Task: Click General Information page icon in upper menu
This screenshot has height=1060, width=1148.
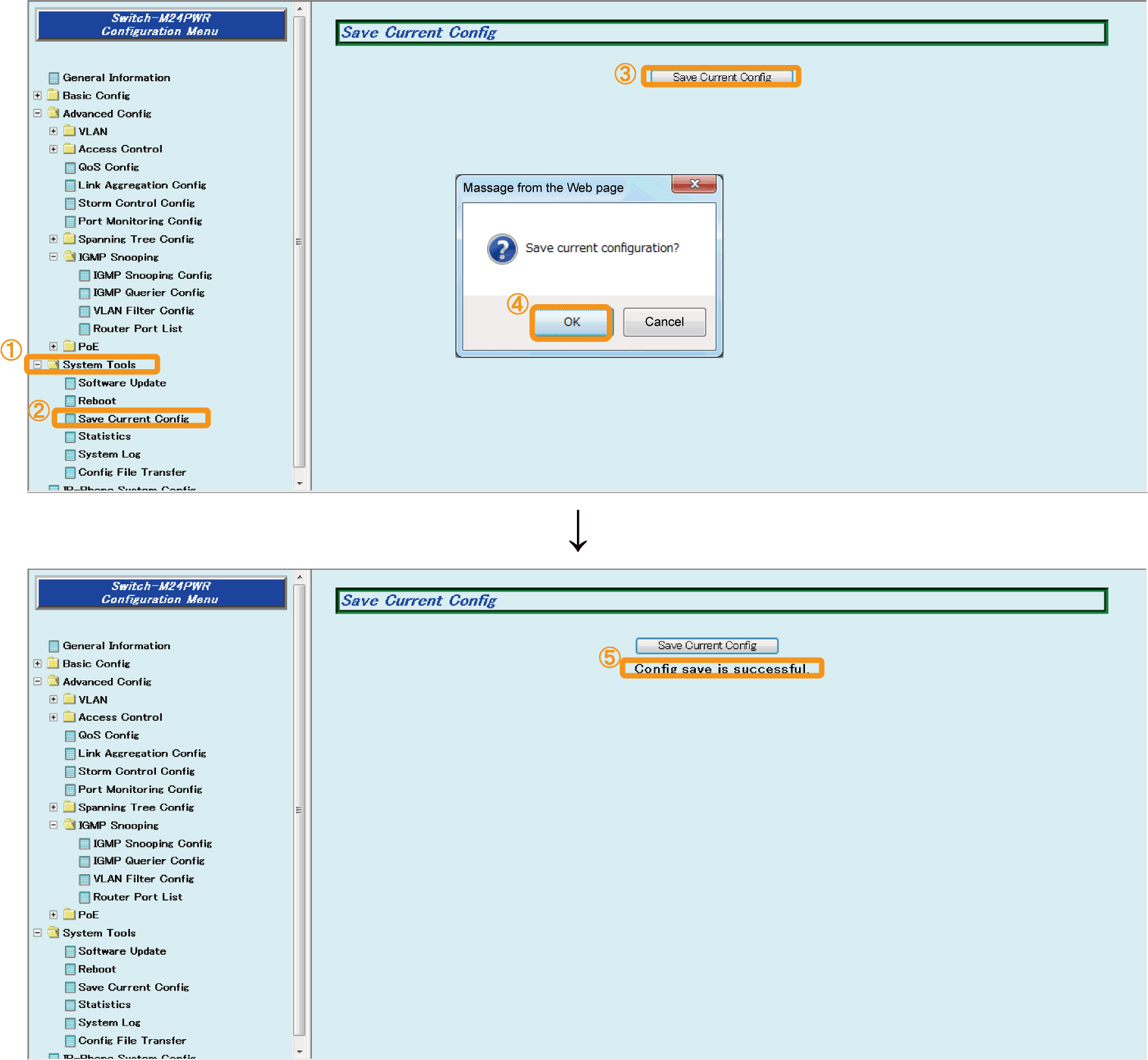Action: pyautogui.click(x=54, y=78)
